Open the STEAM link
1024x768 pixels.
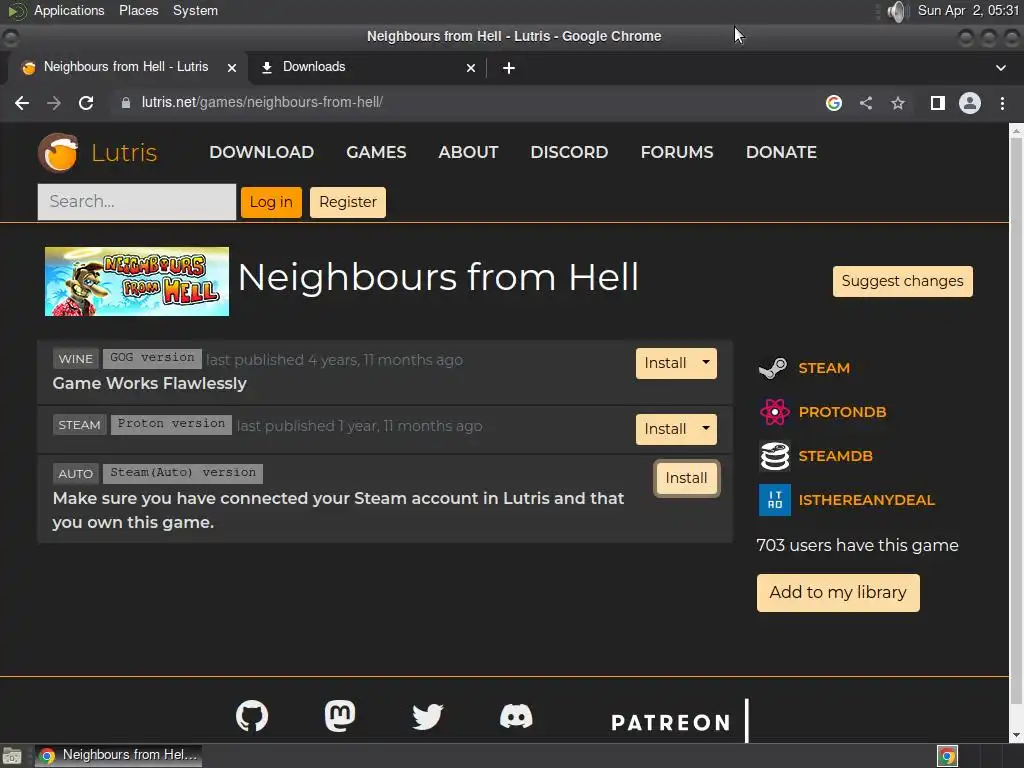(x=824, y=368)
